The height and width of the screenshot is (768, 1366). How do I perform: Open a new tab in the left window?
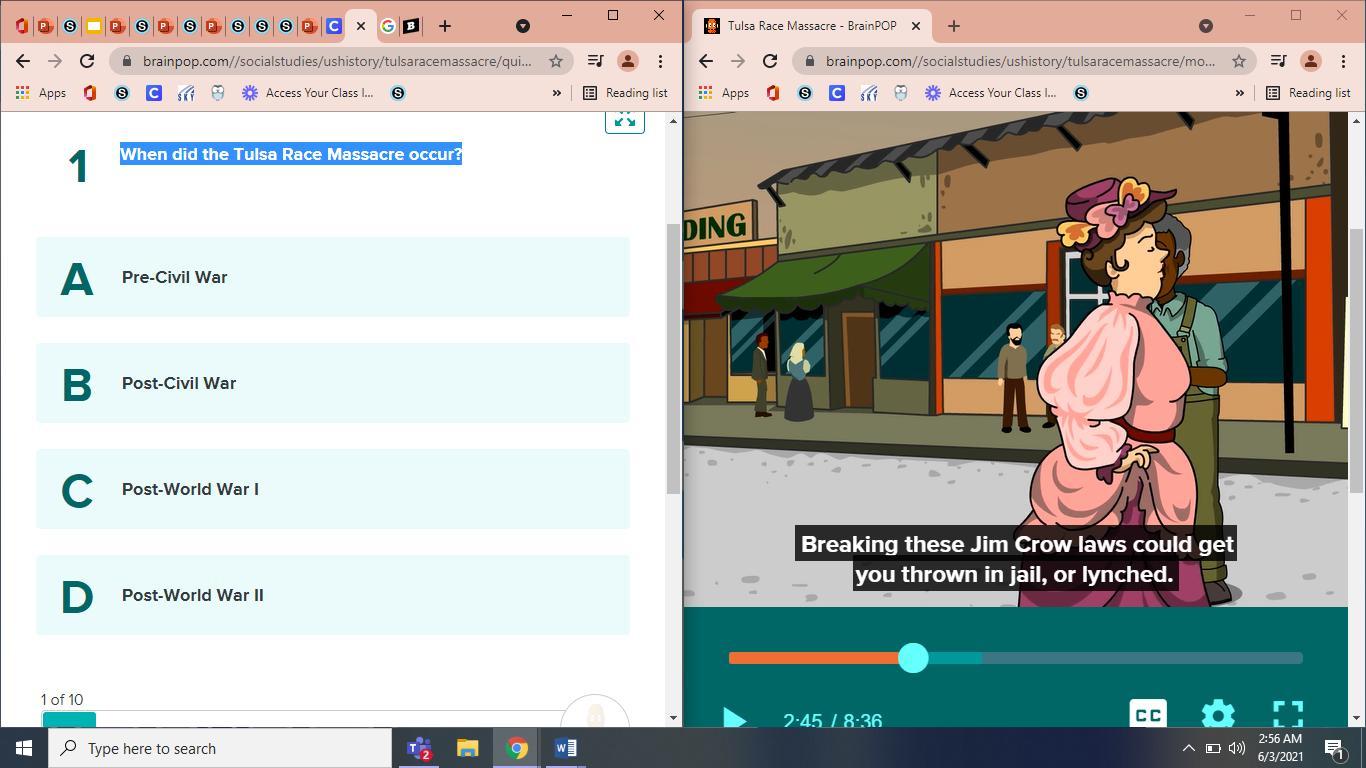coord(445,26)
